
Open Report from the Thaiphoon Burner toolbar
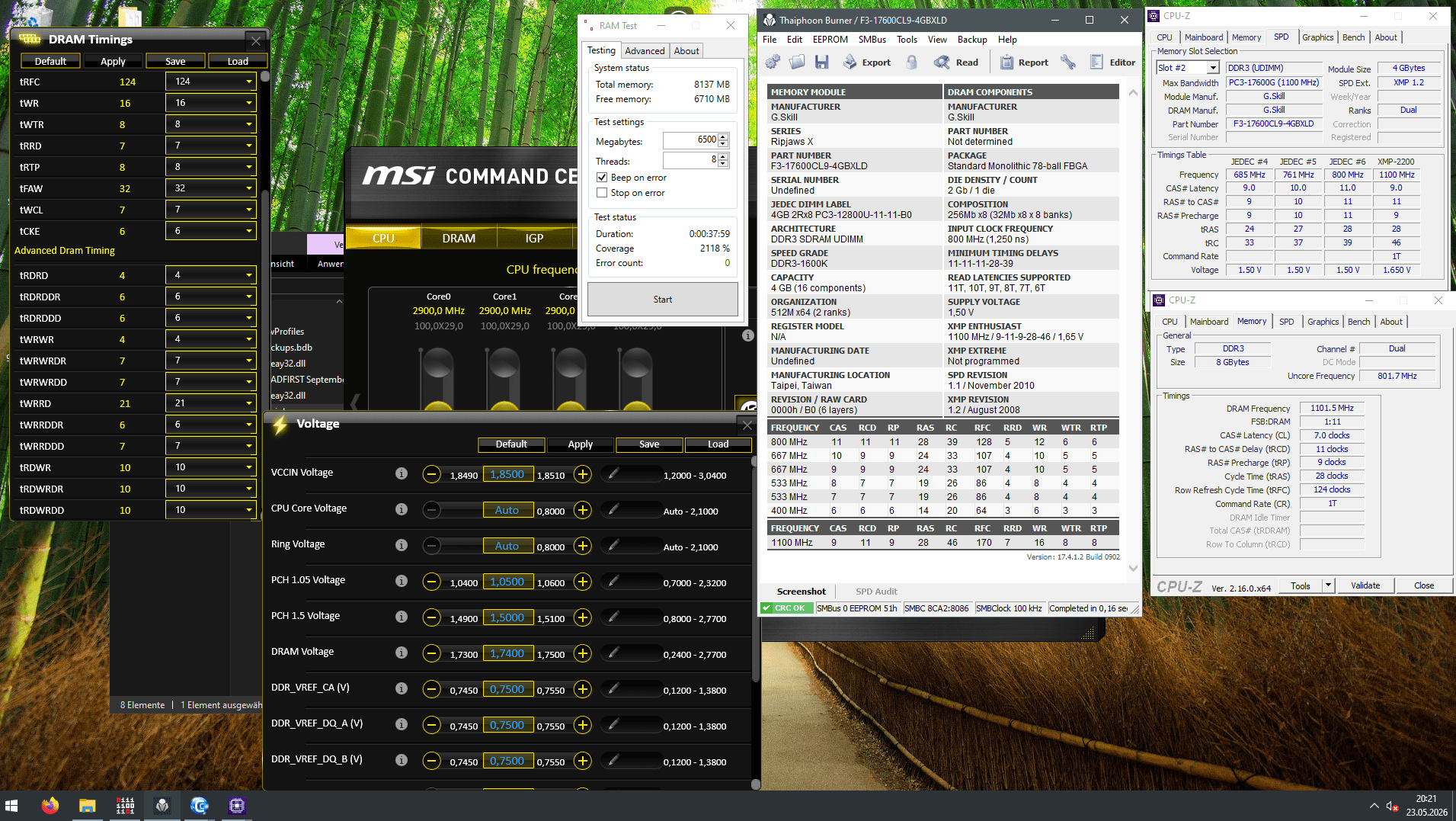1024,62
